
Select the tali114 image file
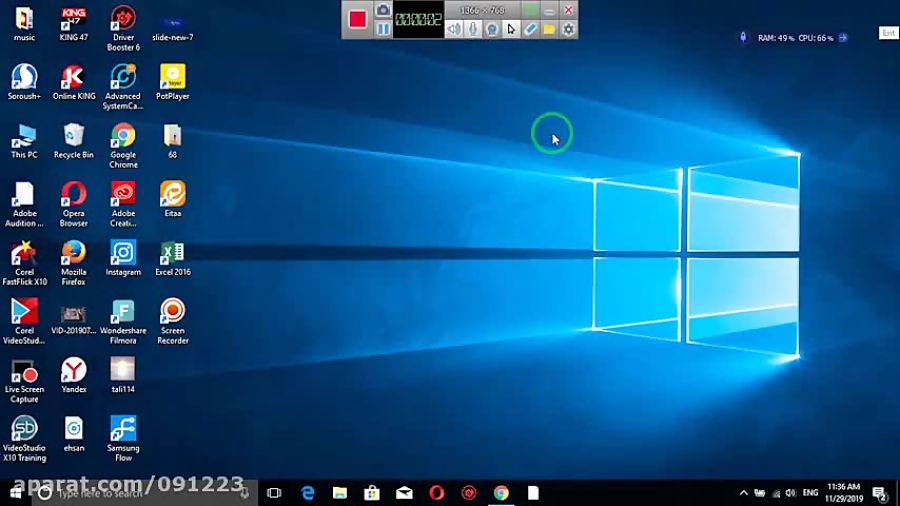point(123,376)
